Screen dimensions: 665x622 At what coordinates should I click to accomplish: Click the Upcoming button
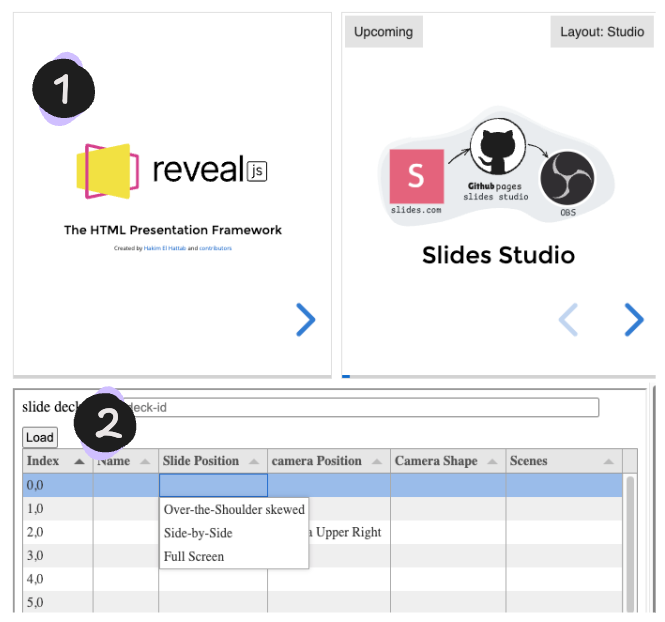pos(383,32)
